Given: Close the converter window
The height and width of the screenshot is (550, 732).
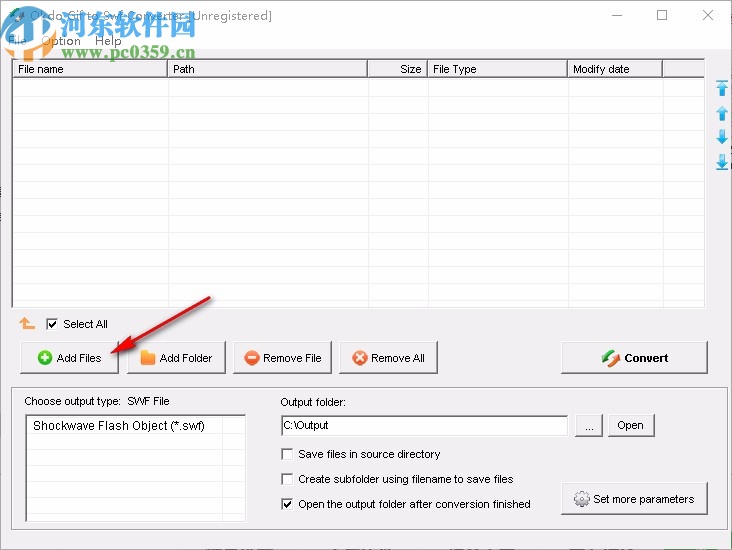Looking at the screenshot, I should [x=708, y=15].
